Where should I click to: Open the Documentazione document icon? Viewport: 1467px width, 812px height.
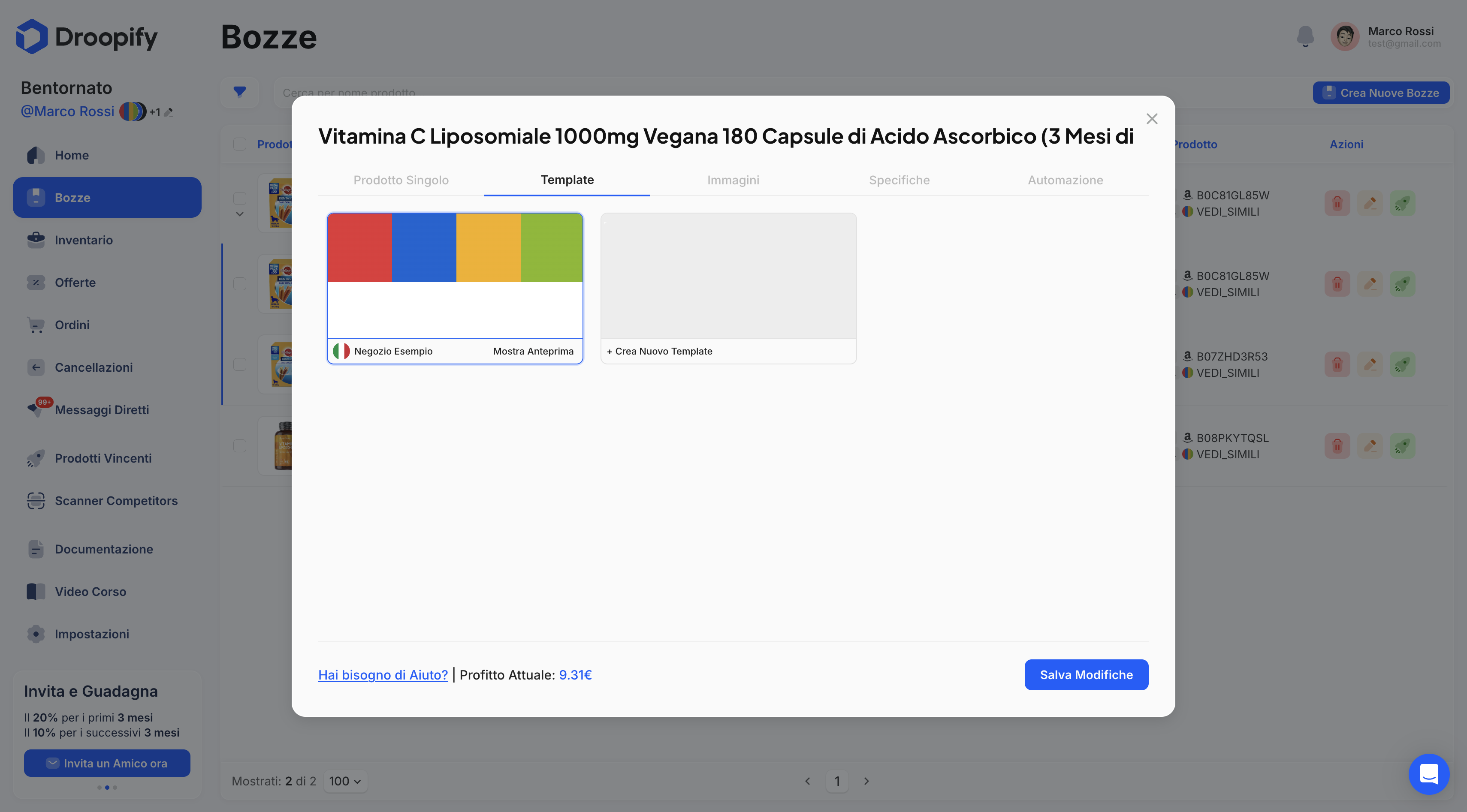point(36,549)
